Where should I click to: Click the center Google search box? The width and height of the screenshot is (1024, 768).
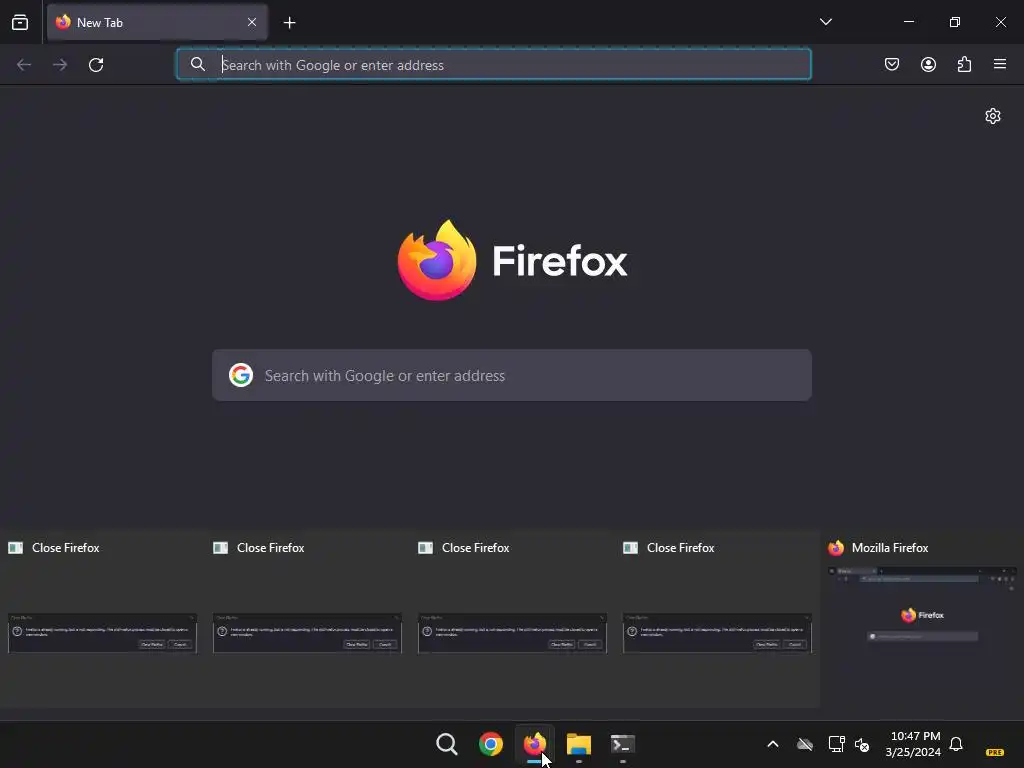point(512,376)
